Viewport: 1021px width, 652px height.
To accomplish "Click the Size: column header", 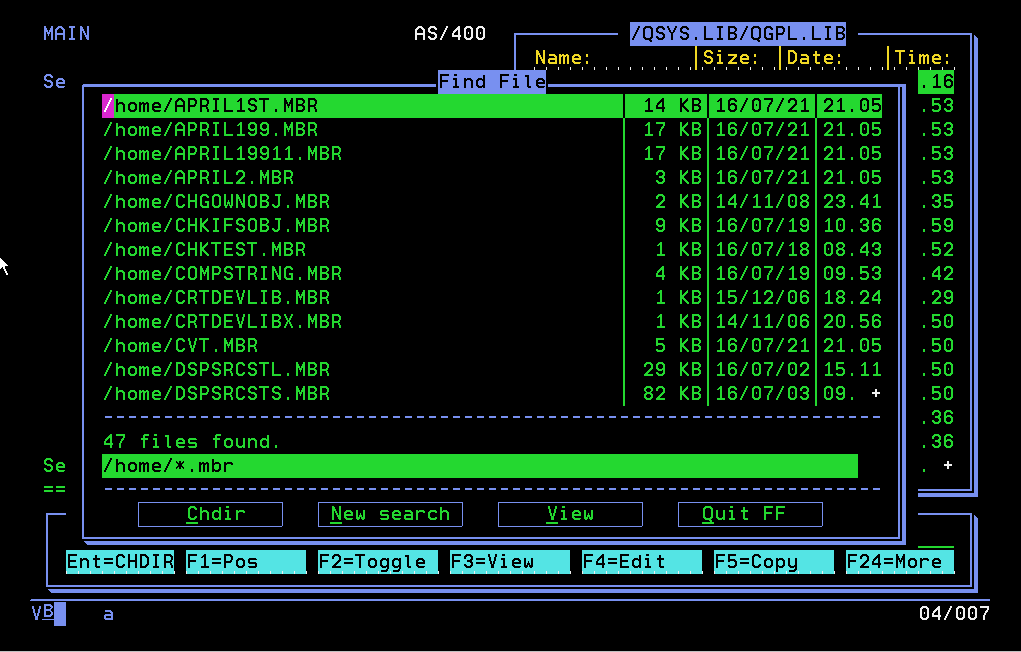I will click(x=731, y=58).
